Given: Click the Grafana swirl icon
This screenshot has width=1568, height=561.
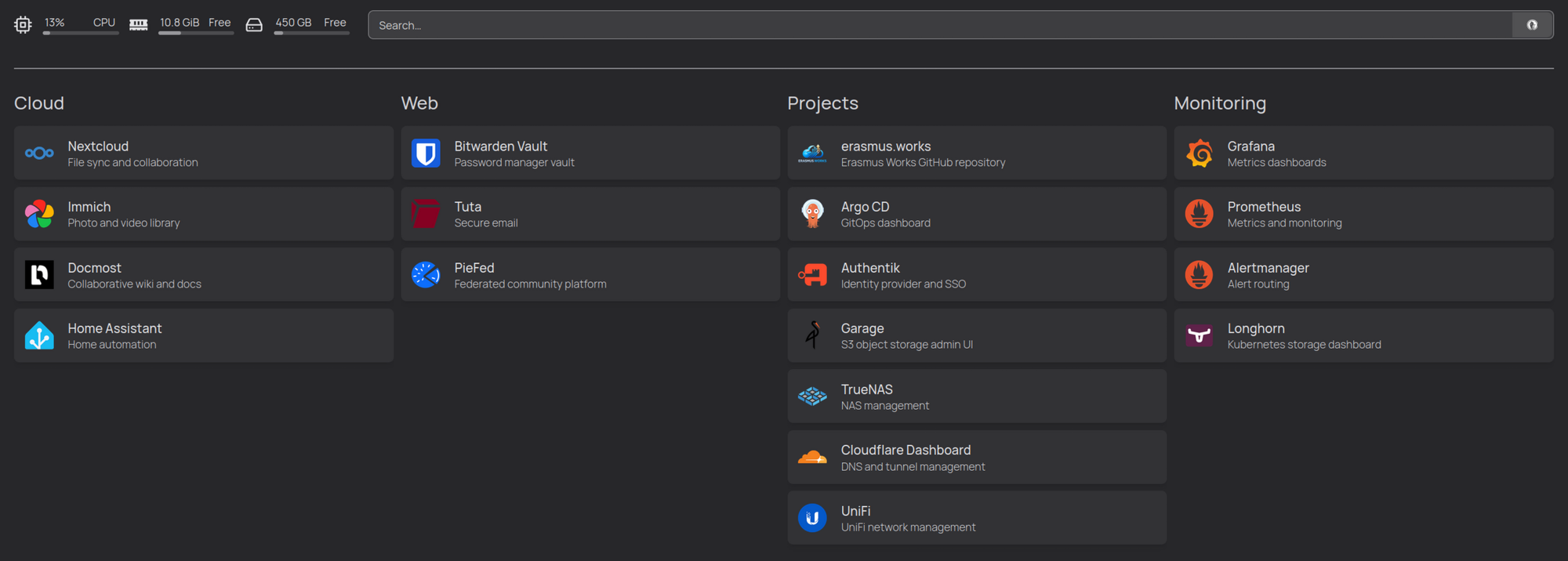Looking at the screenshot, I should coord(1199,154).
